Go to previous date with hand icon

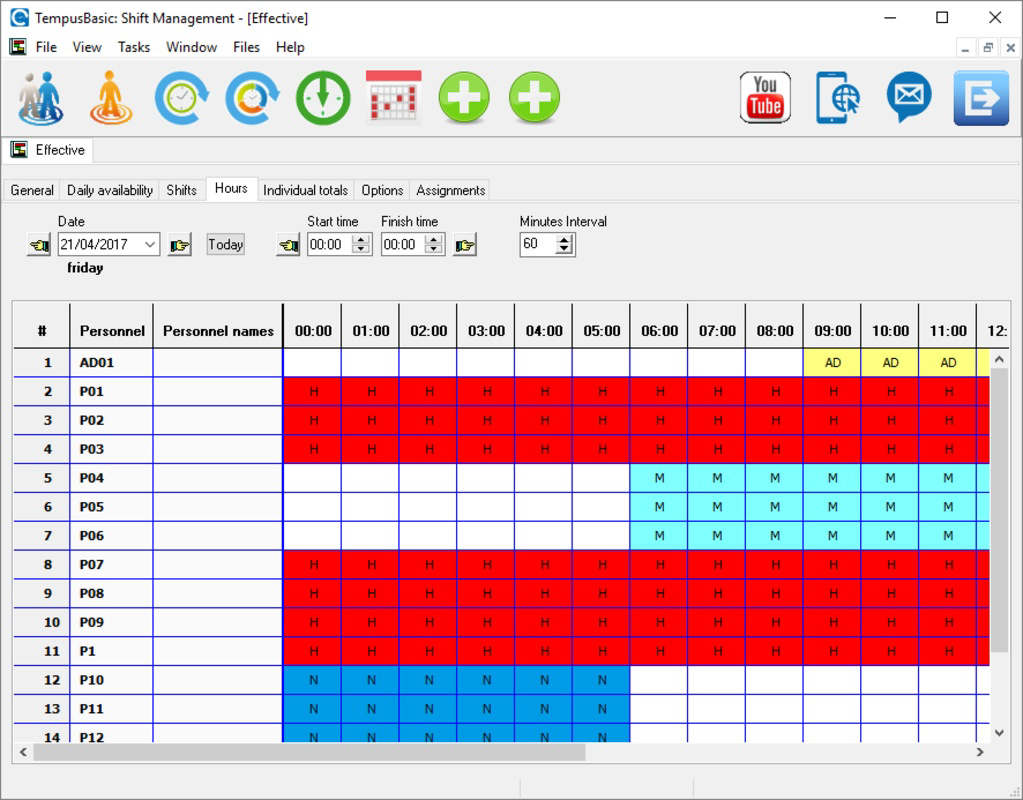click(x=39, y=245)
